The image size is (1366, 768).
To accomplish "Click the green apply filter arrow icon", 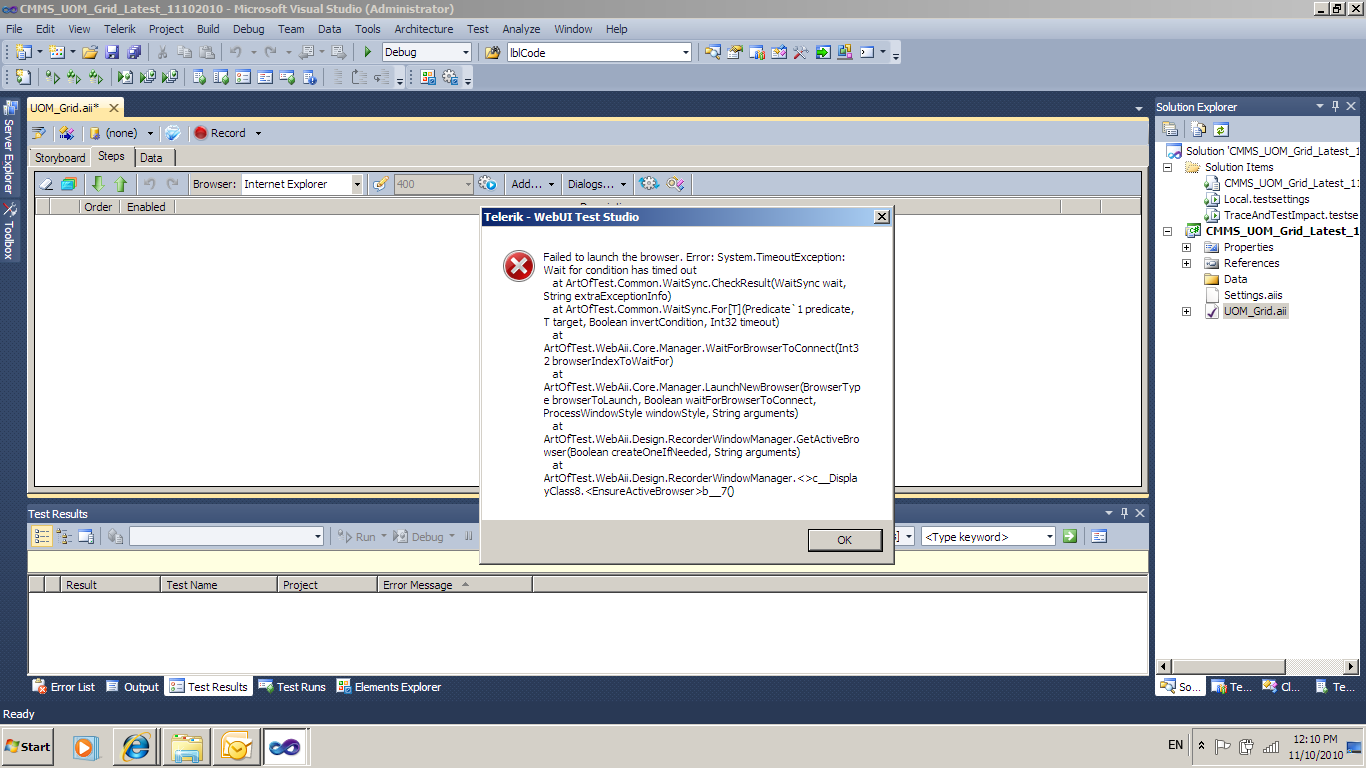I will tap(1070, 537).
